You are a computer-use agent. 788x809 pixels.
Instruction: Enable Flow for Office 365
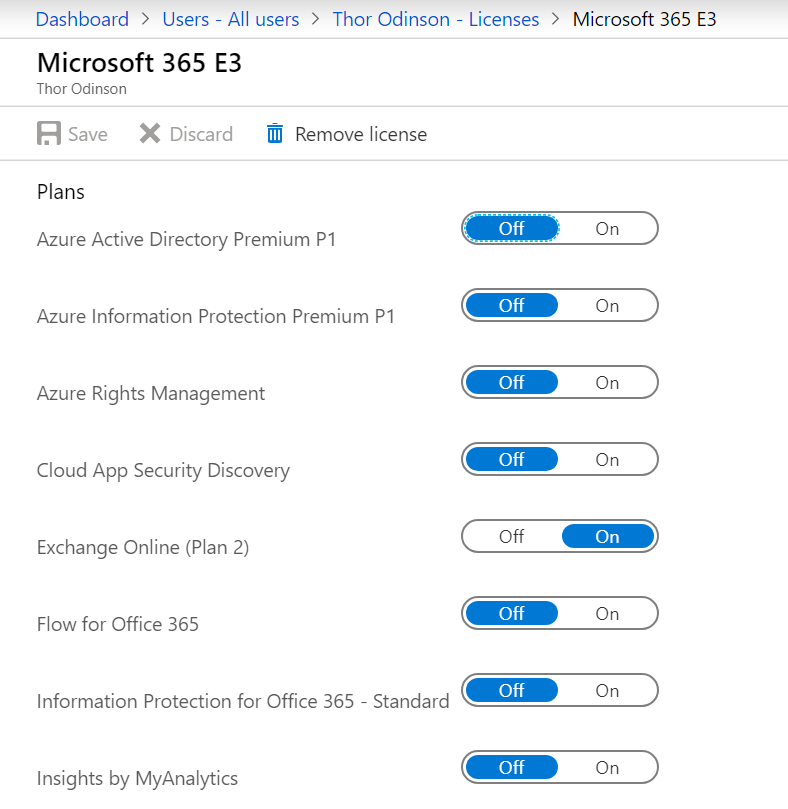tap(607, 613)
